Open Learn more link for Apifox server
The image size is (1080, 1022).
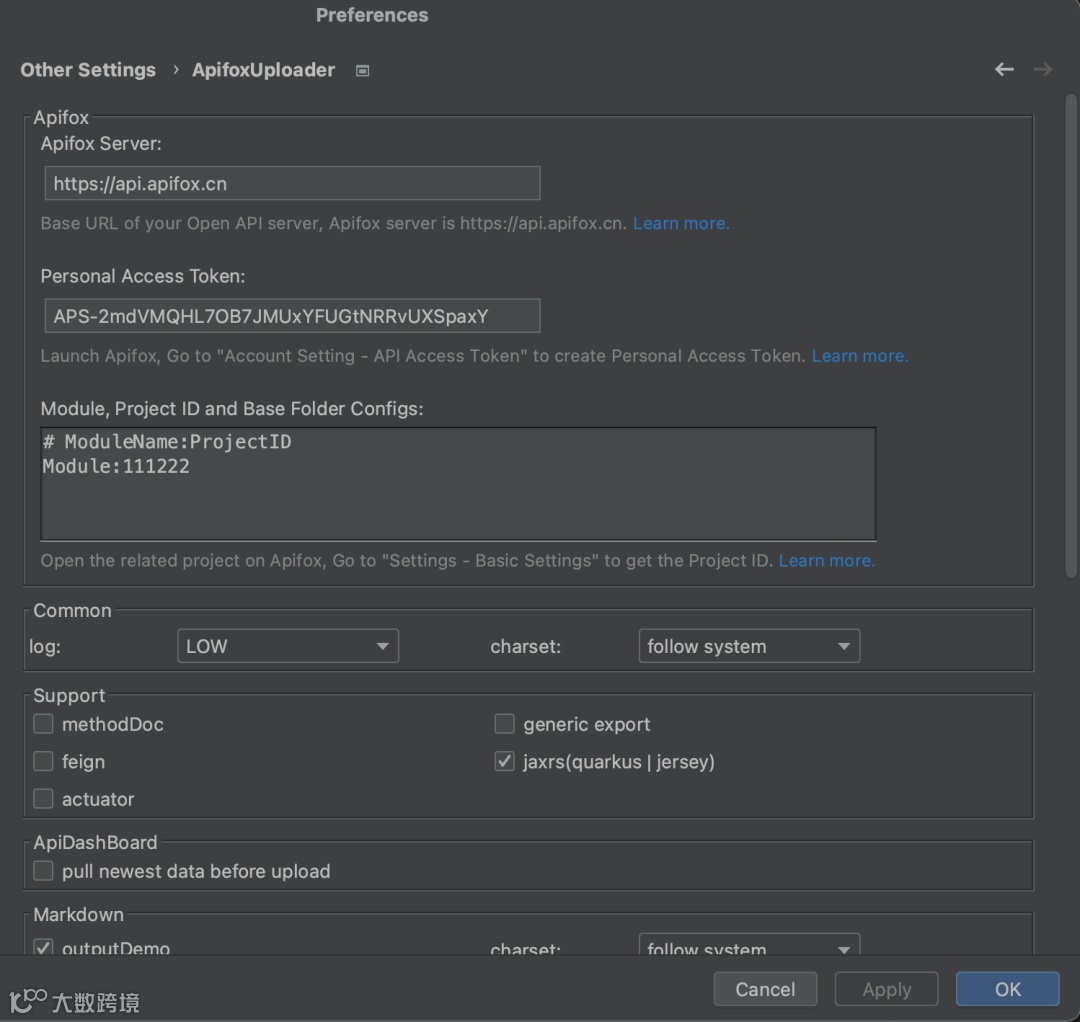[x=681, y=223]
